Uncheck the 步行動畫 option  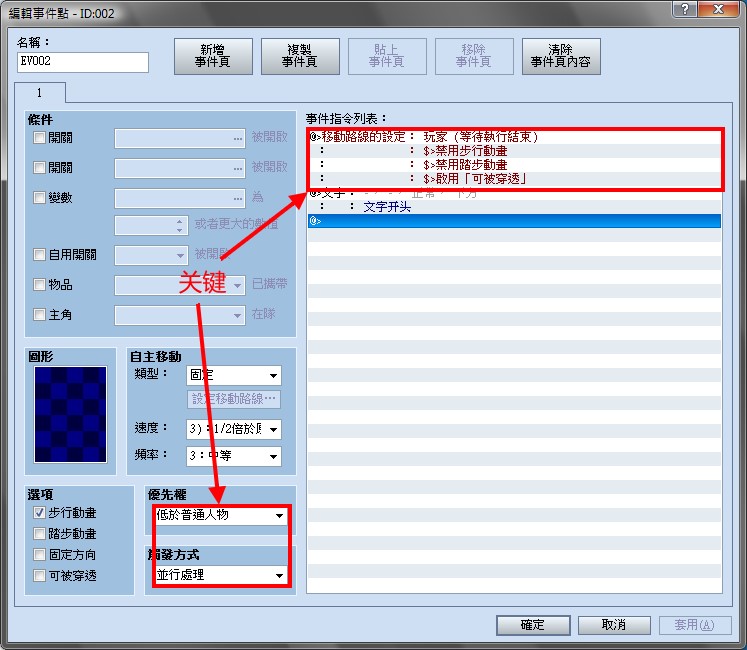point(40,512)
